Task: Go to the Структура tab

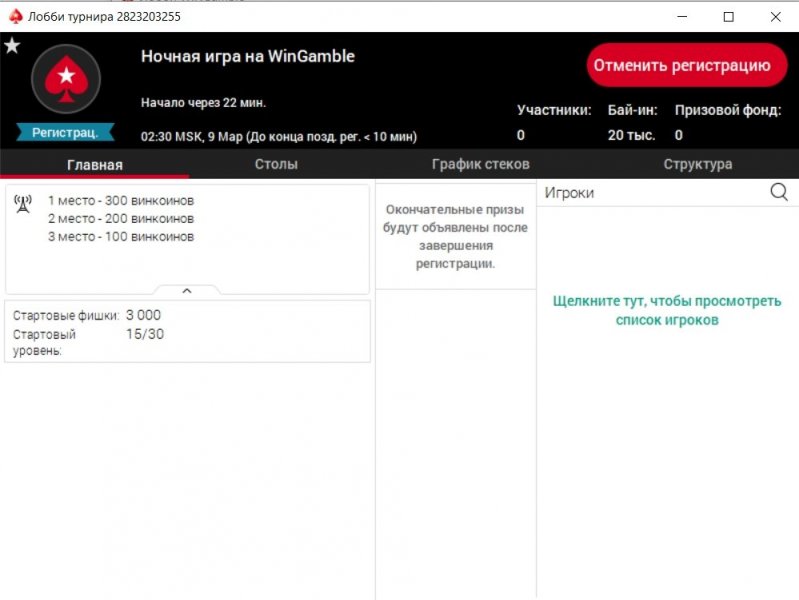Action: (697, 164)
